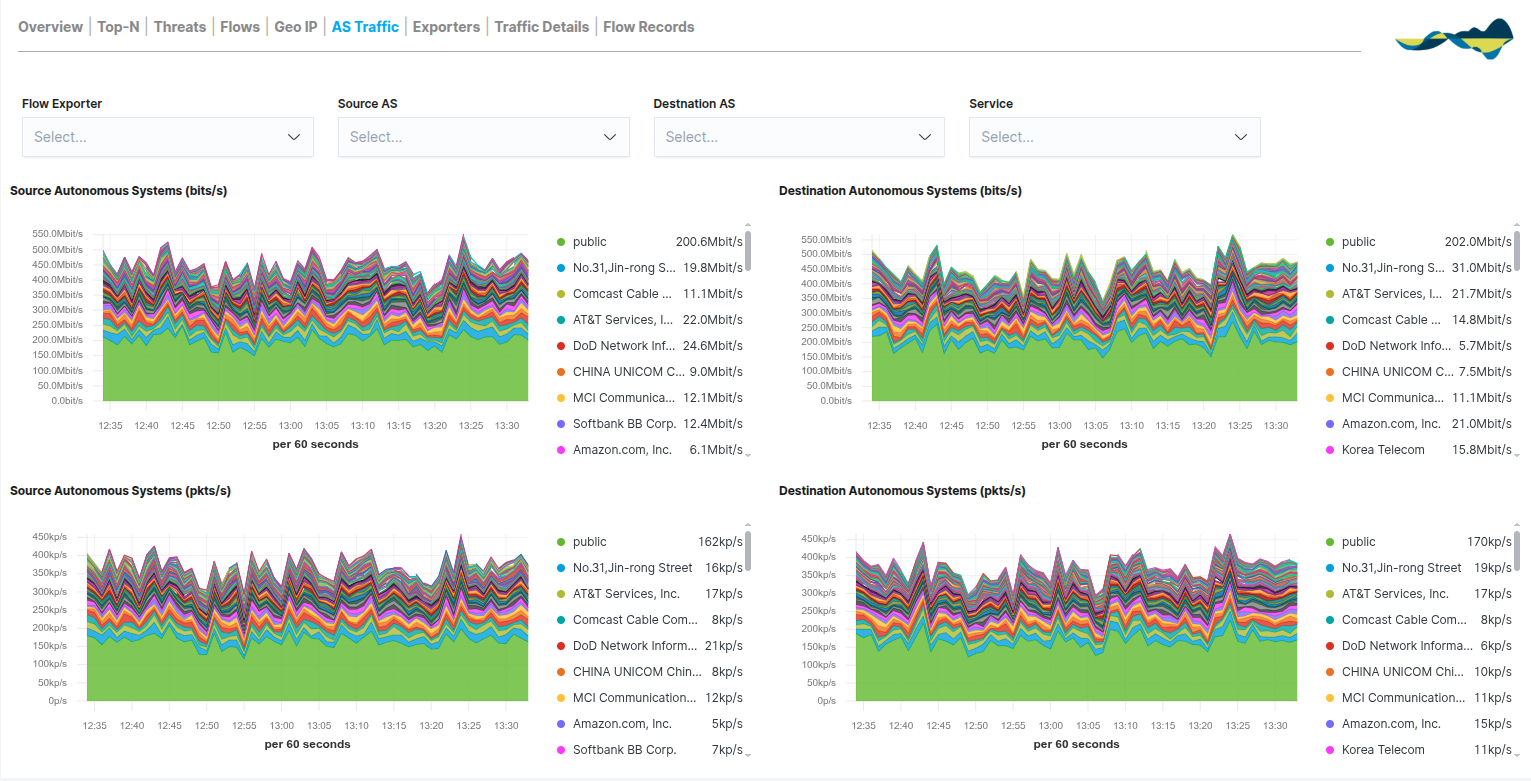Open the Source AS dropdown
The image size is (1531, 781).
pos(484,137)
